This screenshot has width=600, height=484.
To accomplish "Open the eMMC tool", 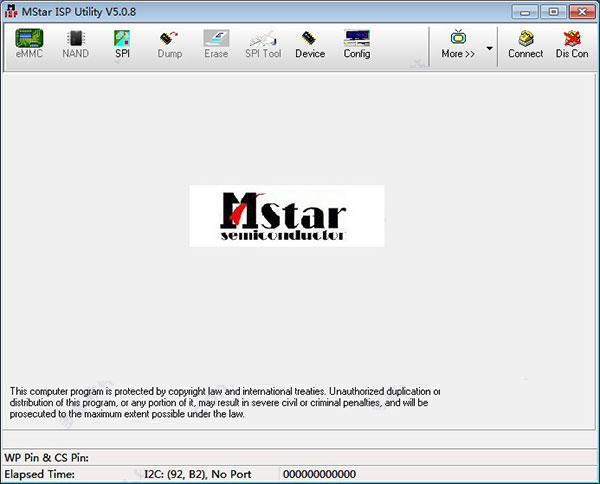I will tap(29, 44).
